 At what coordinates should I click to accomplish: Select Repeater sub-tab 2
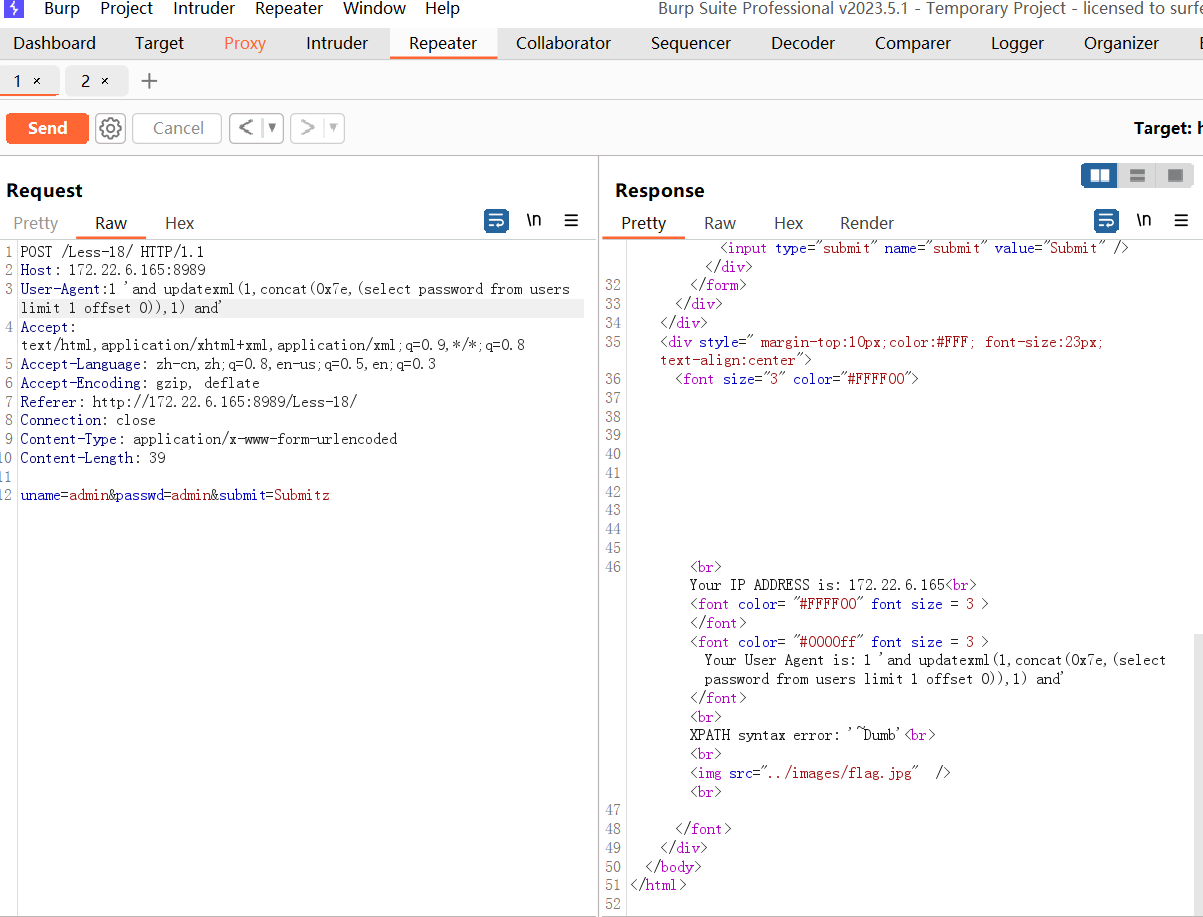click(86, 81)
